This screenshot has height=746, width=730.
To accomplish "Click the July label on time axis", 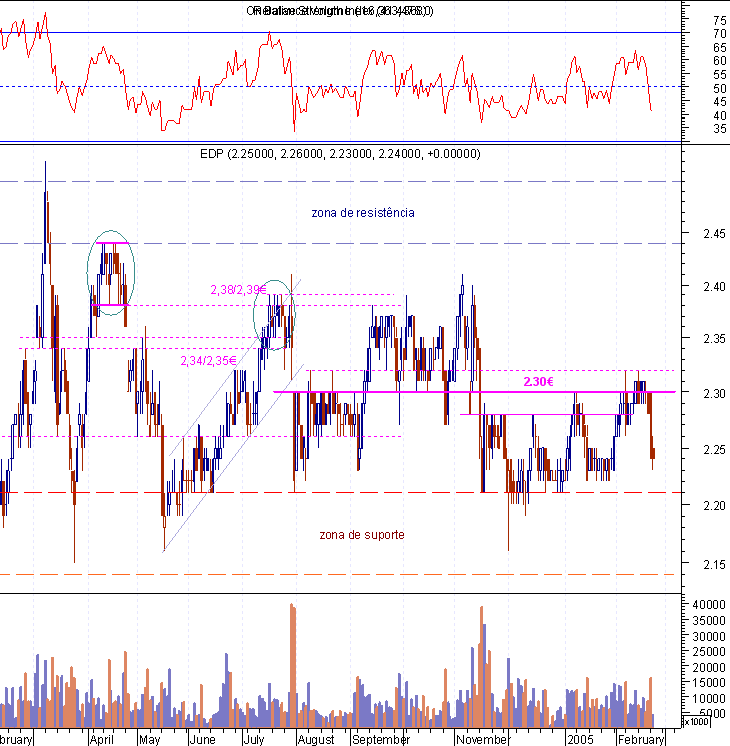I will 254,739.
